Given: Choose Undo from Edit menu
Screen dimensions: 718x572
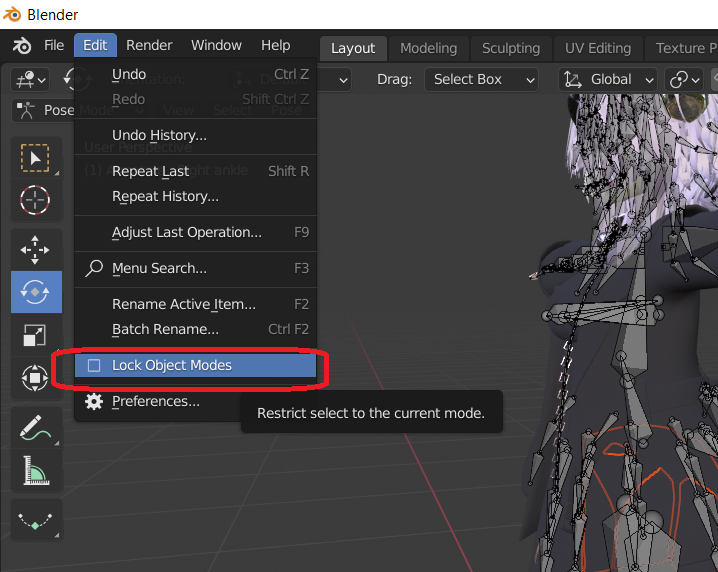Looking at the screenshot, I should pyautogui.click(x=196, y=74).
